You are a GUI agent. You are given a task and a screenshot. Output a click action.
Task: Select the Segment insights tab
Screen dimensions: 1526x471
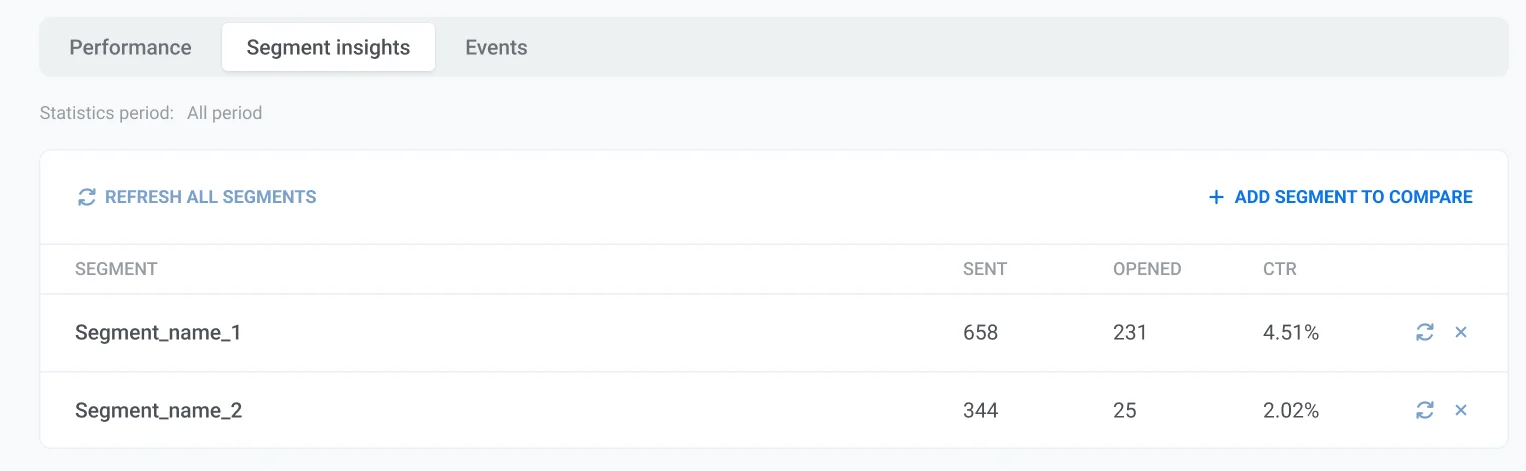pyautogui.click(x=328, y=47)
